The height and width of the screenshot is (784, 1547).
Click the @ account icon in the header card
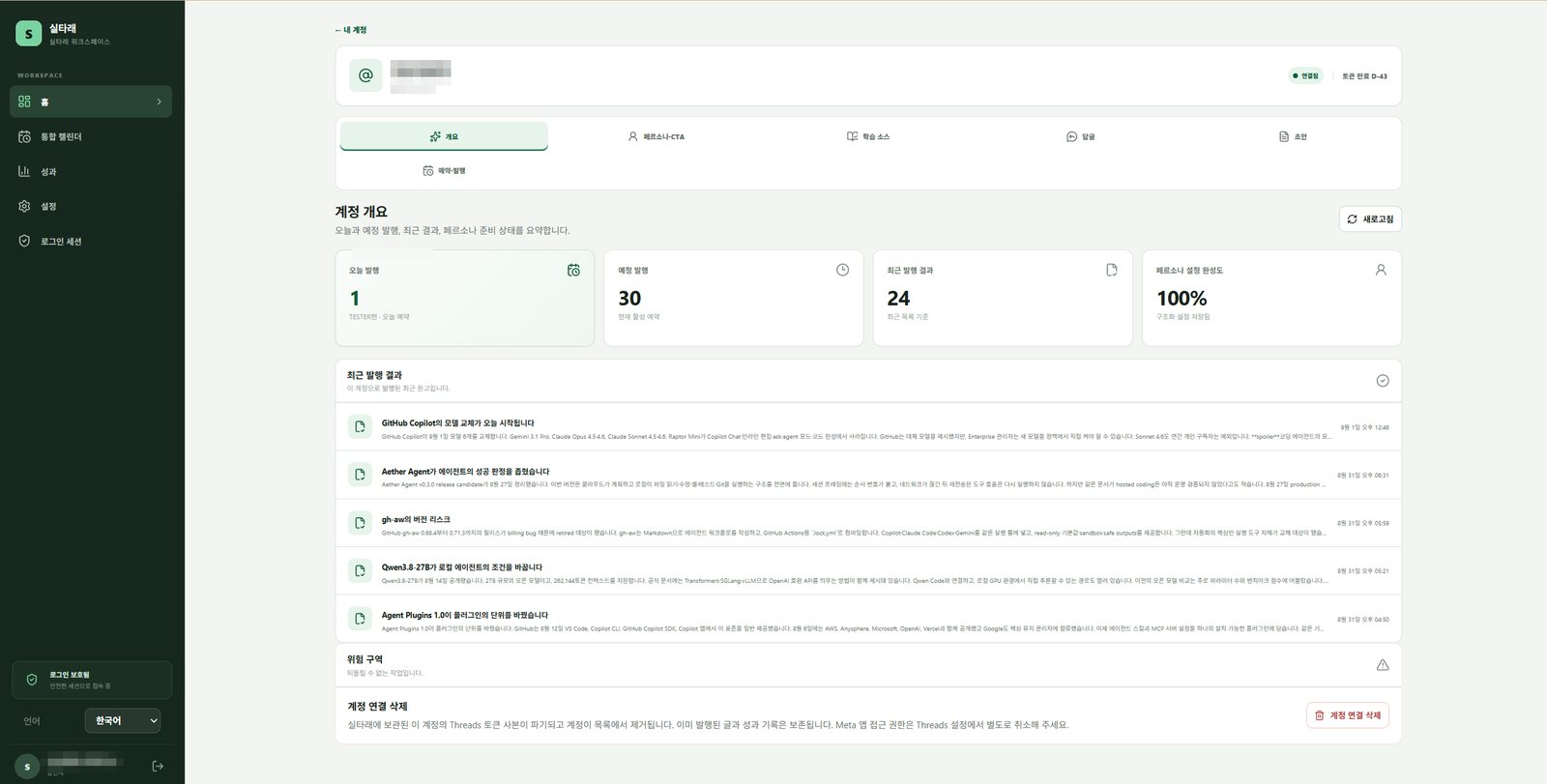pos(365,75)
